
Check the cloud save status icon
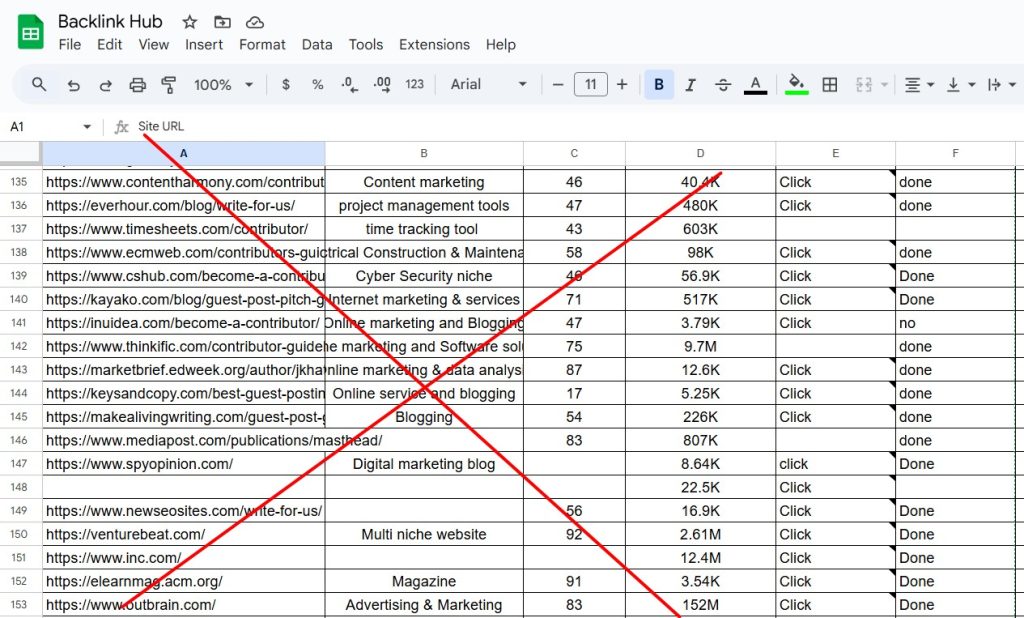point(255,22)
